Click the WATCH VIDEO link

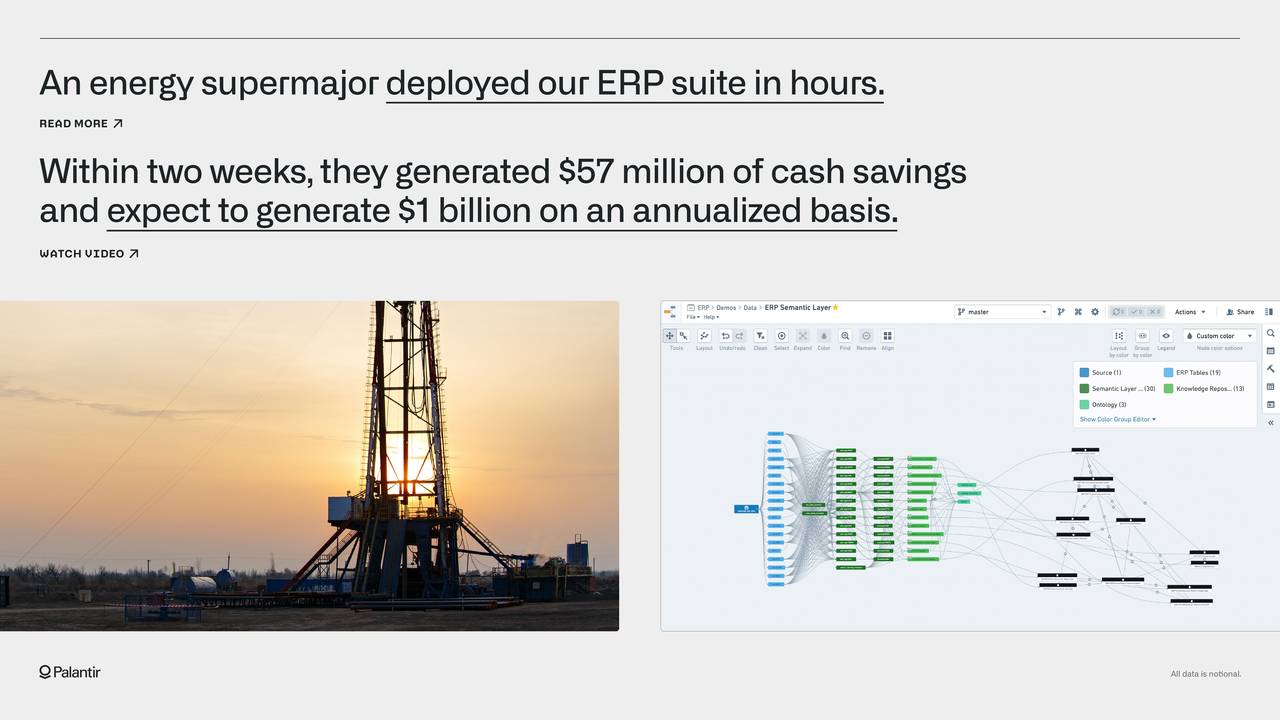click(x=88, y=254)
